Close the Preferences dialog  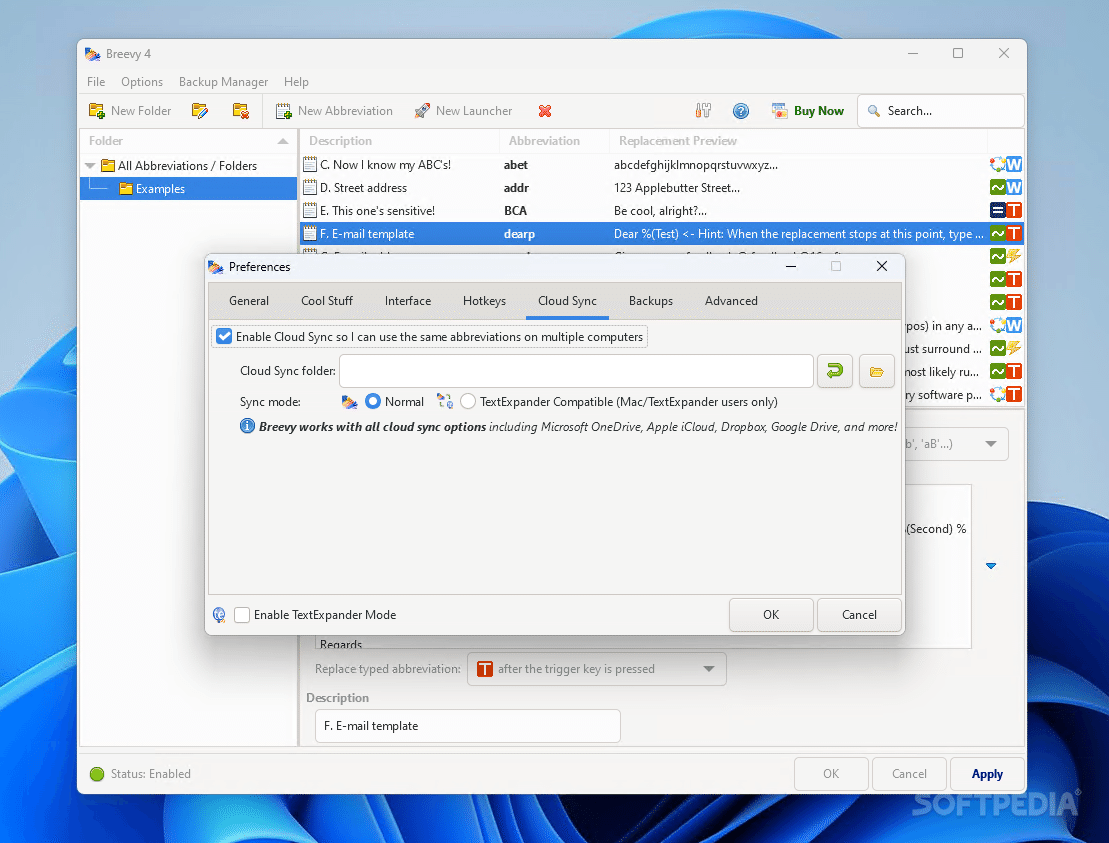point(881,267)
